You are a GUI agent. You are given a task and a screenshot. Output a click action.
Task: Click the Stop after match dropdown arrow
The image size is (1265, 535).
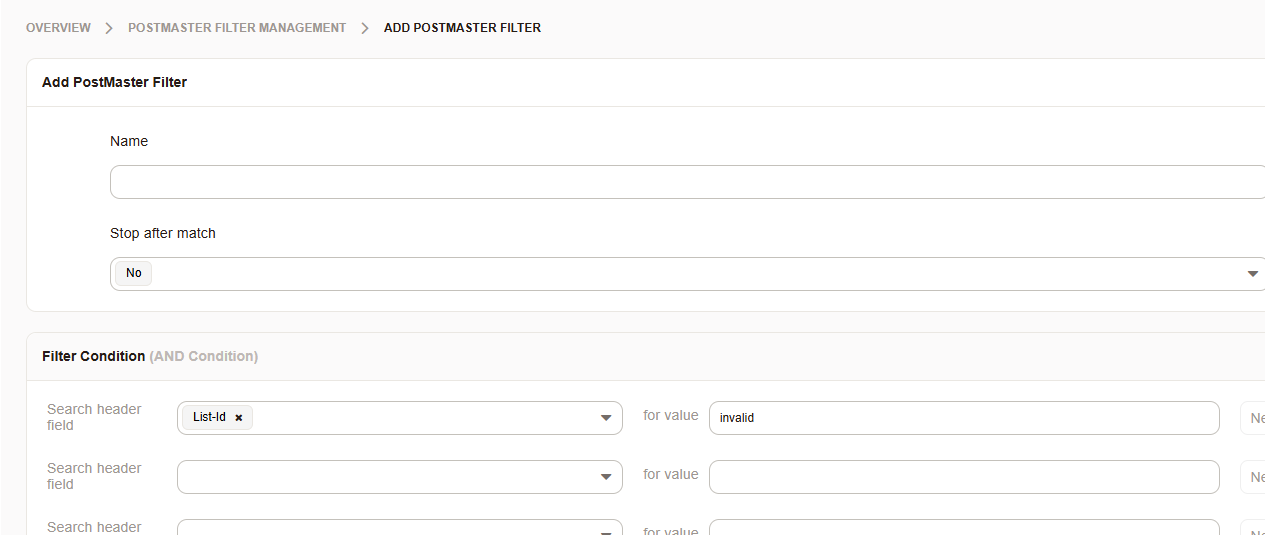click(1252, 274)
